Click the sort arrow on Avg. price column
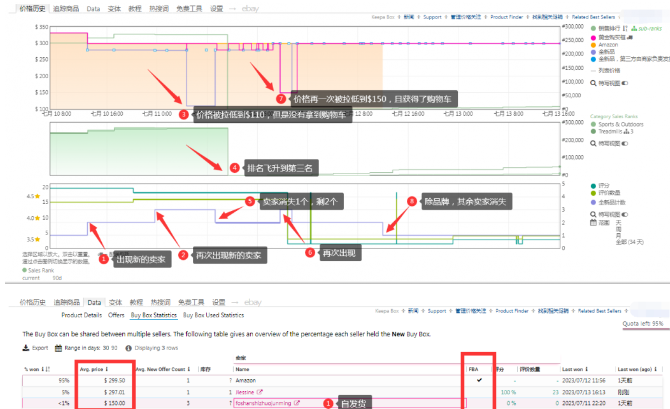The image size is (670, 409). pyautogui.click(x=106, y=369)
